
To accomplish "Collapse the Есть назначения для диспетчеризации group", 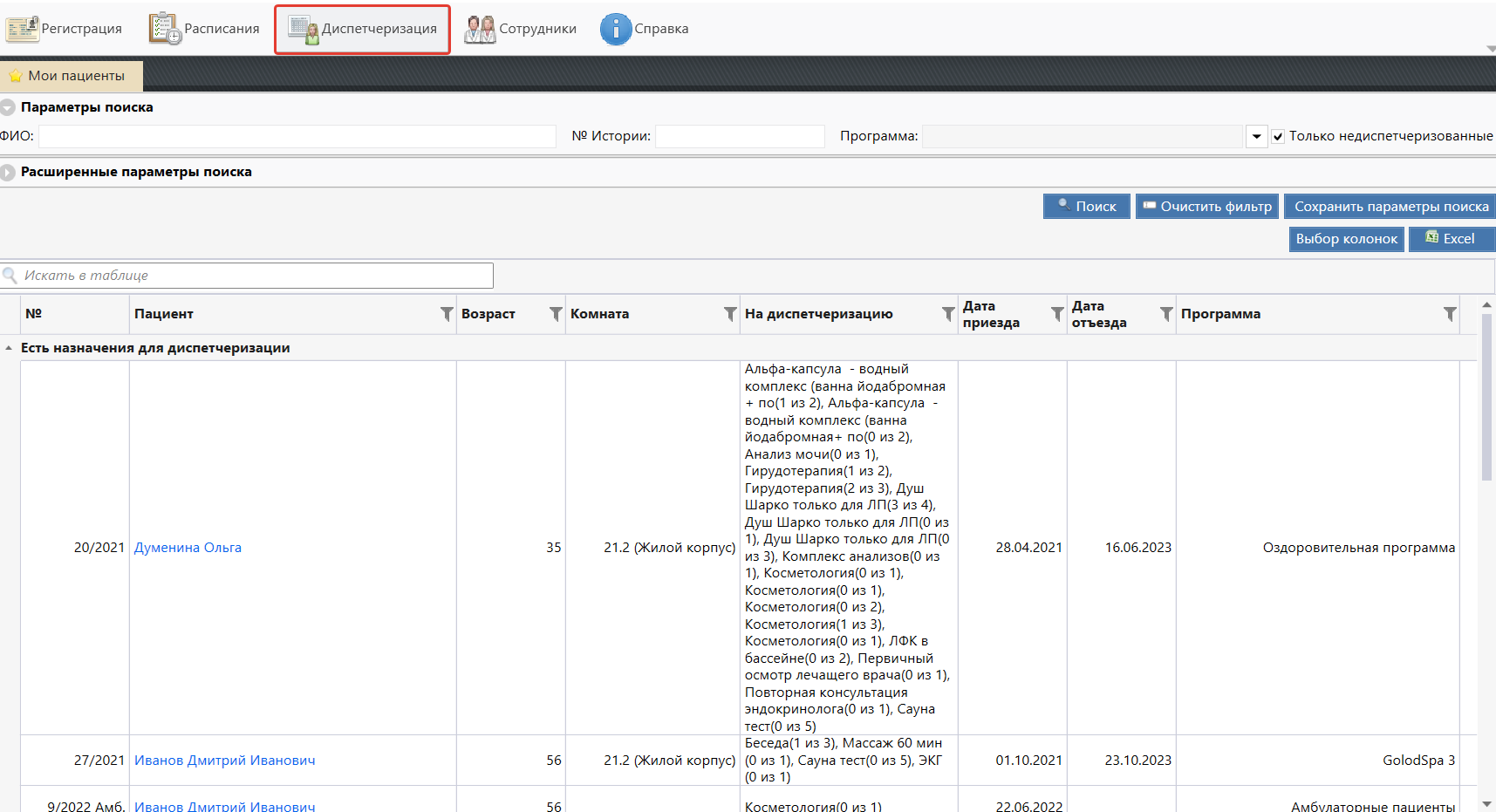I will point(9,348).
